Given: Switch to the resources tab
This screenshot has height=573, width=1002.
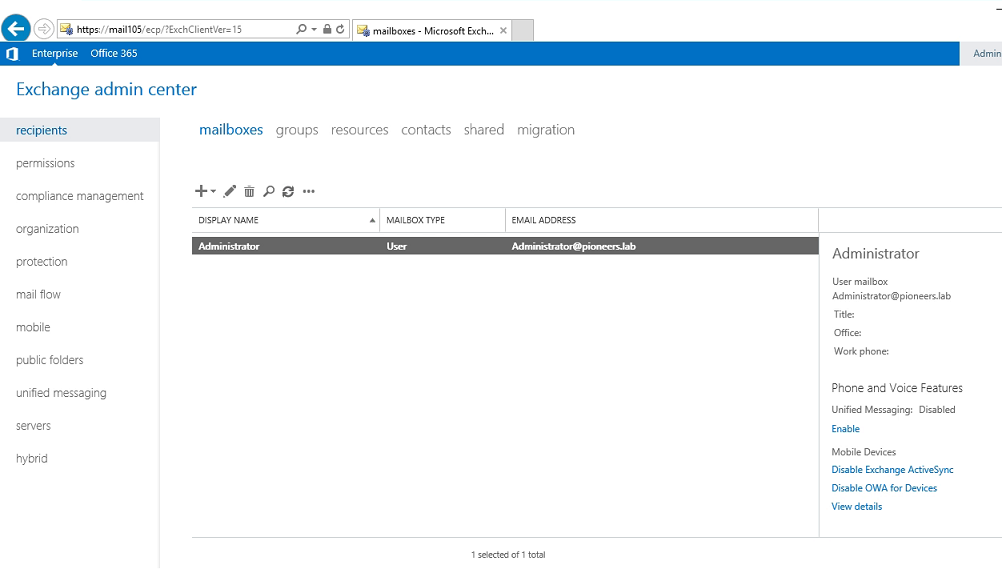Looking at the screenshot, I should point(360,130).
